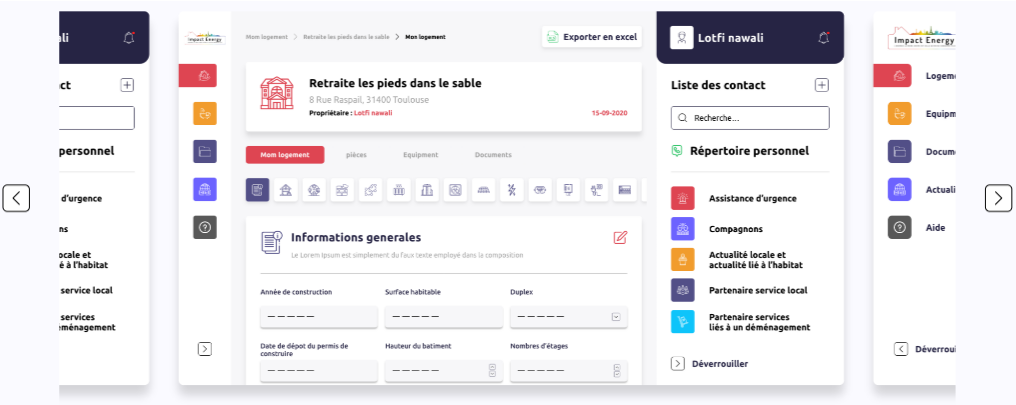
Task: Click the notification bell beside Lotfi nawali
Action: [x=823, y=38]
